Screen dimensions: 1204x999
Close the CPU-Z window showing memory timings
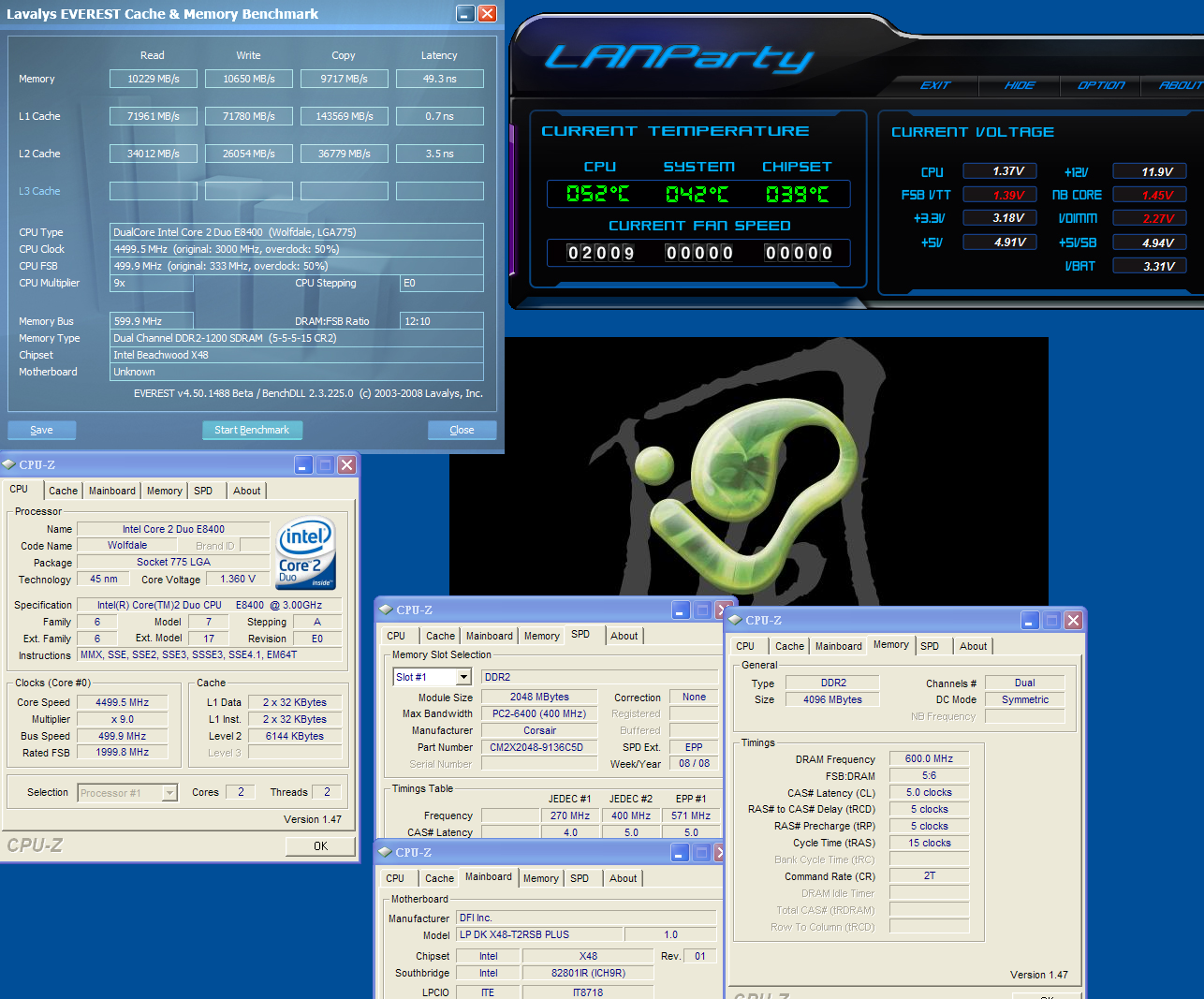(1073, 621)
